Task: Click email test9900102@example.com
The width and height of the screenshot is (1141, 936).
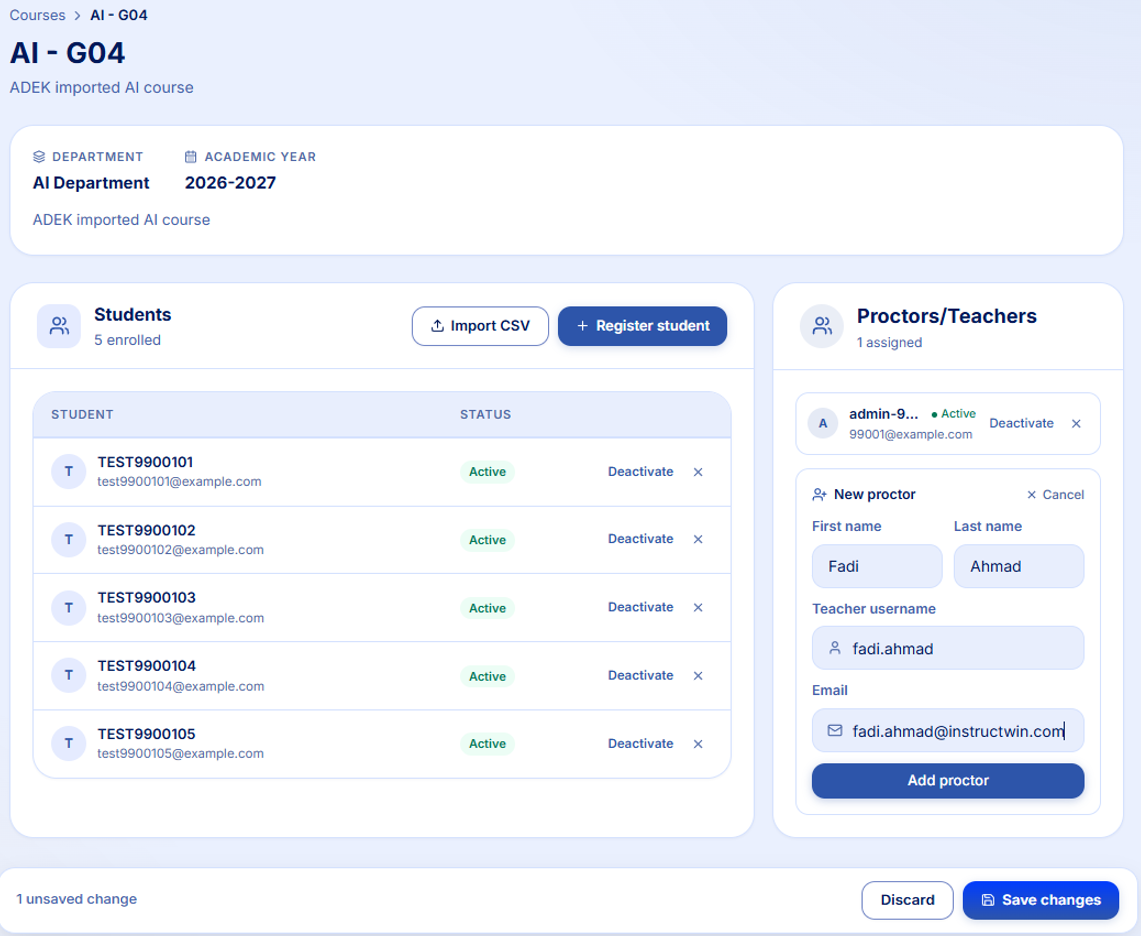Action: [180, 550]
